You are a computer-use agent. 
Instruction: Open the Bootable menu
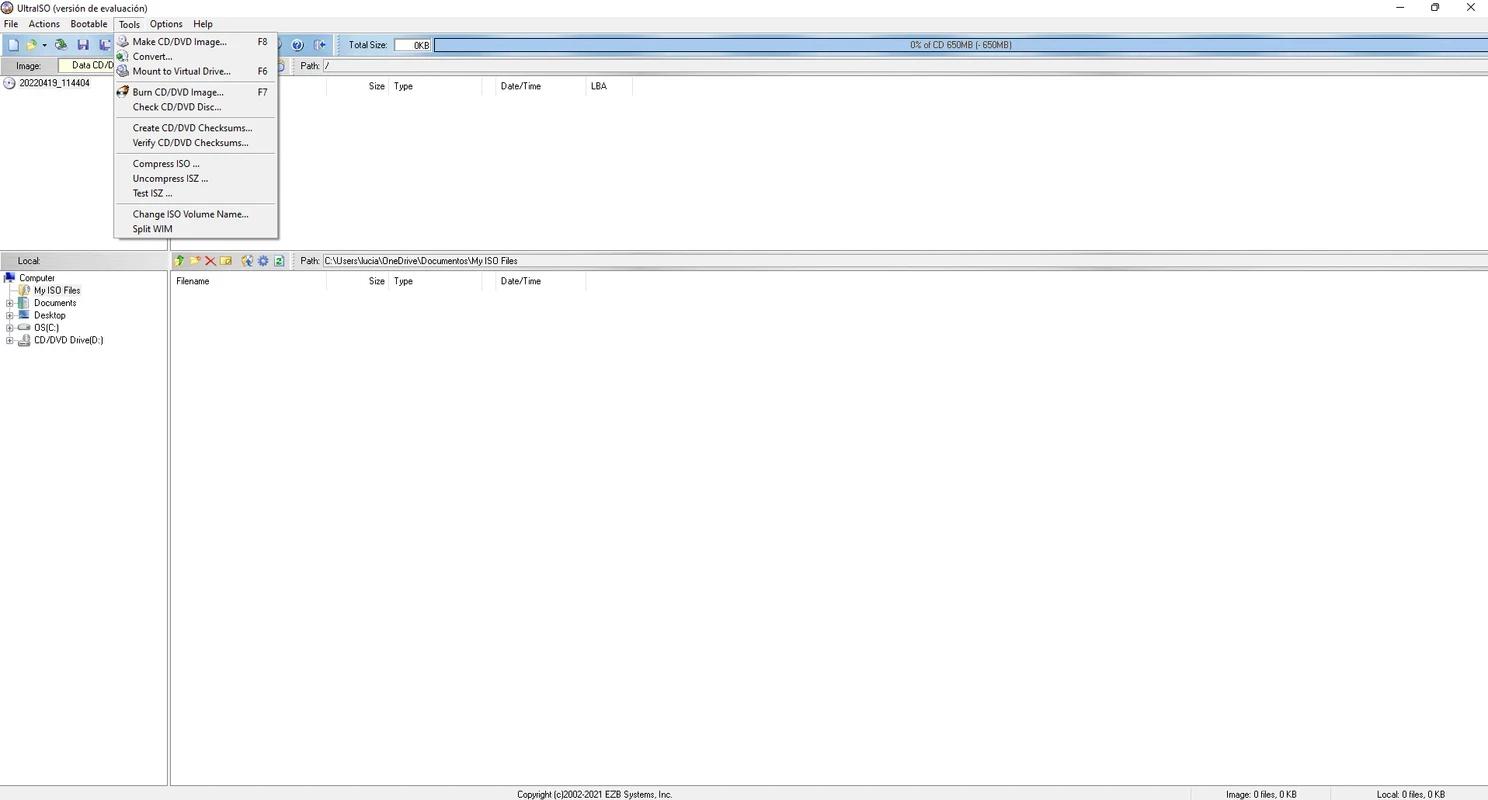(x=88, y=24)
